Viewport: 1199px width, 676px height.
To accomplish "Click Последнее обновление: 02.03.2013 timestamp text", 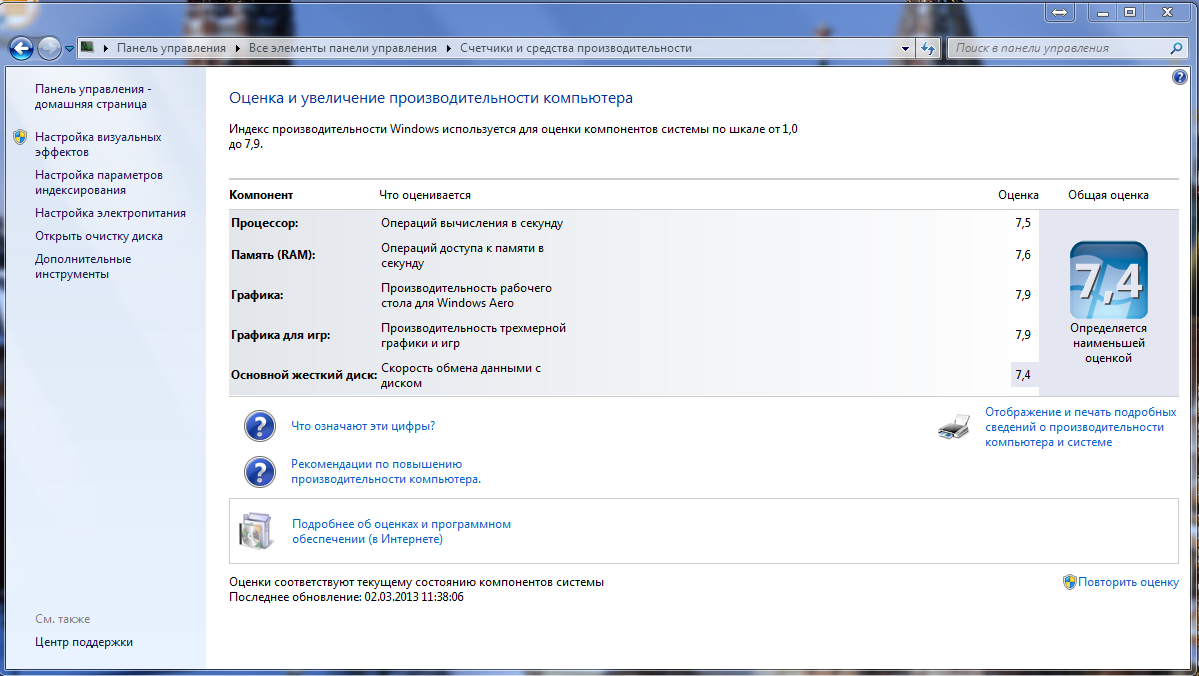I will pyautogui.click(x=346, y=597).
